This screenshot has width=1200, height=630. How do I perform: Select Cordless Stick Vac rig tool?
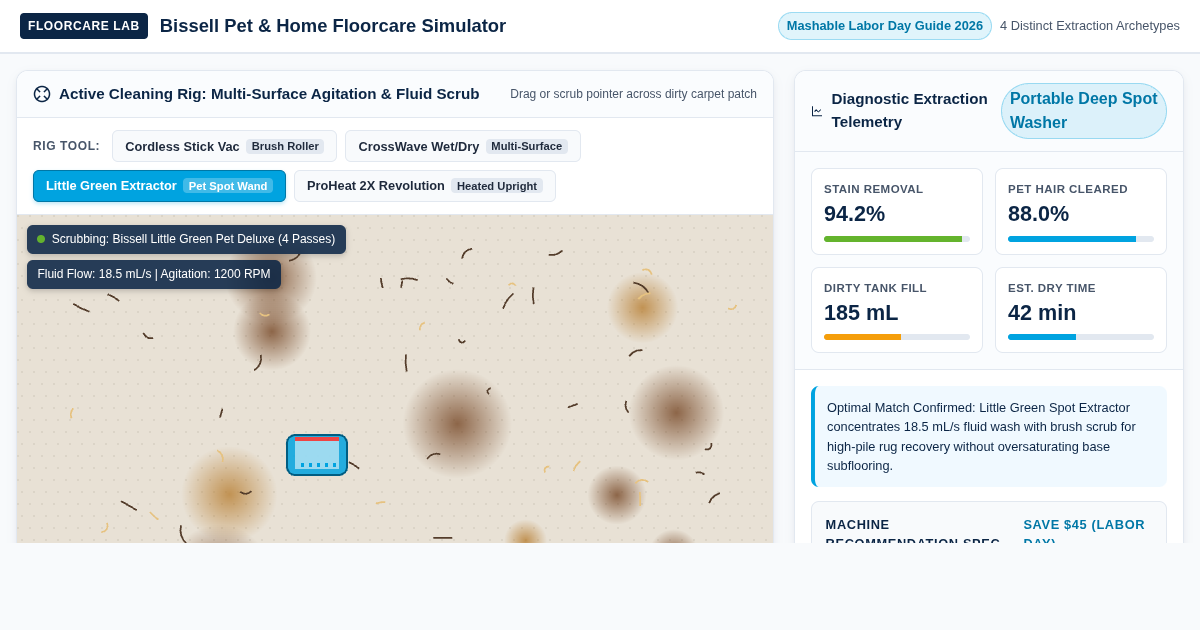(225, 146)
